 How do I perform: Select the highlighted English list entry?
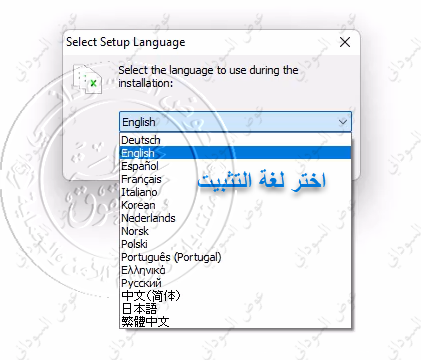click(x=235, y=153)
